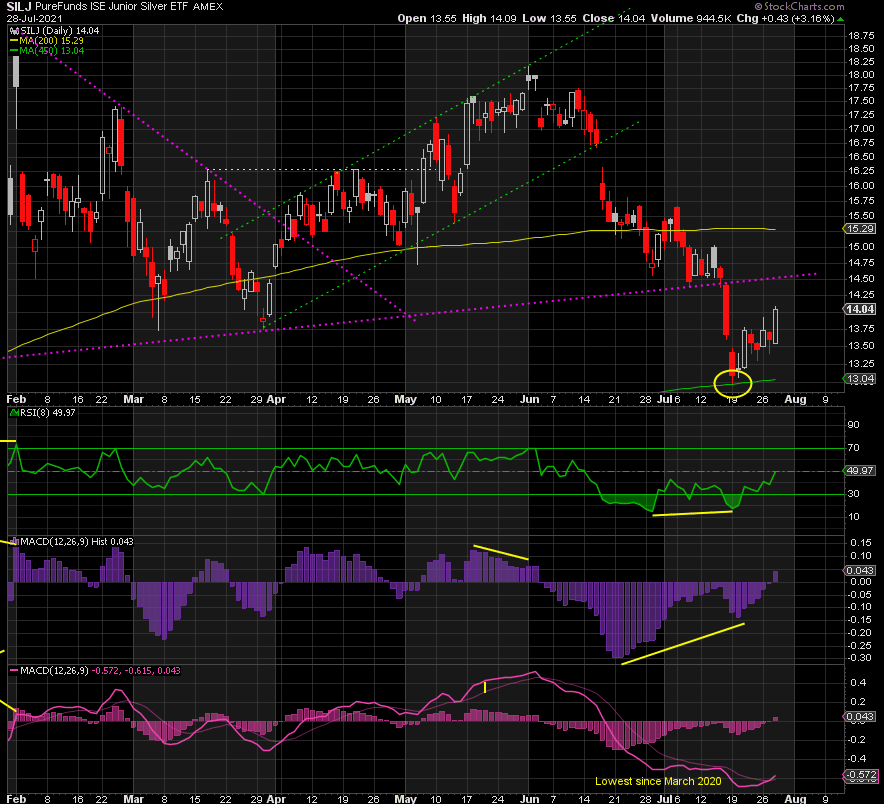This screenshot has height=804, width=884.
Task: Click the 70 level on RSI axis
Action: tap(854, 448)
